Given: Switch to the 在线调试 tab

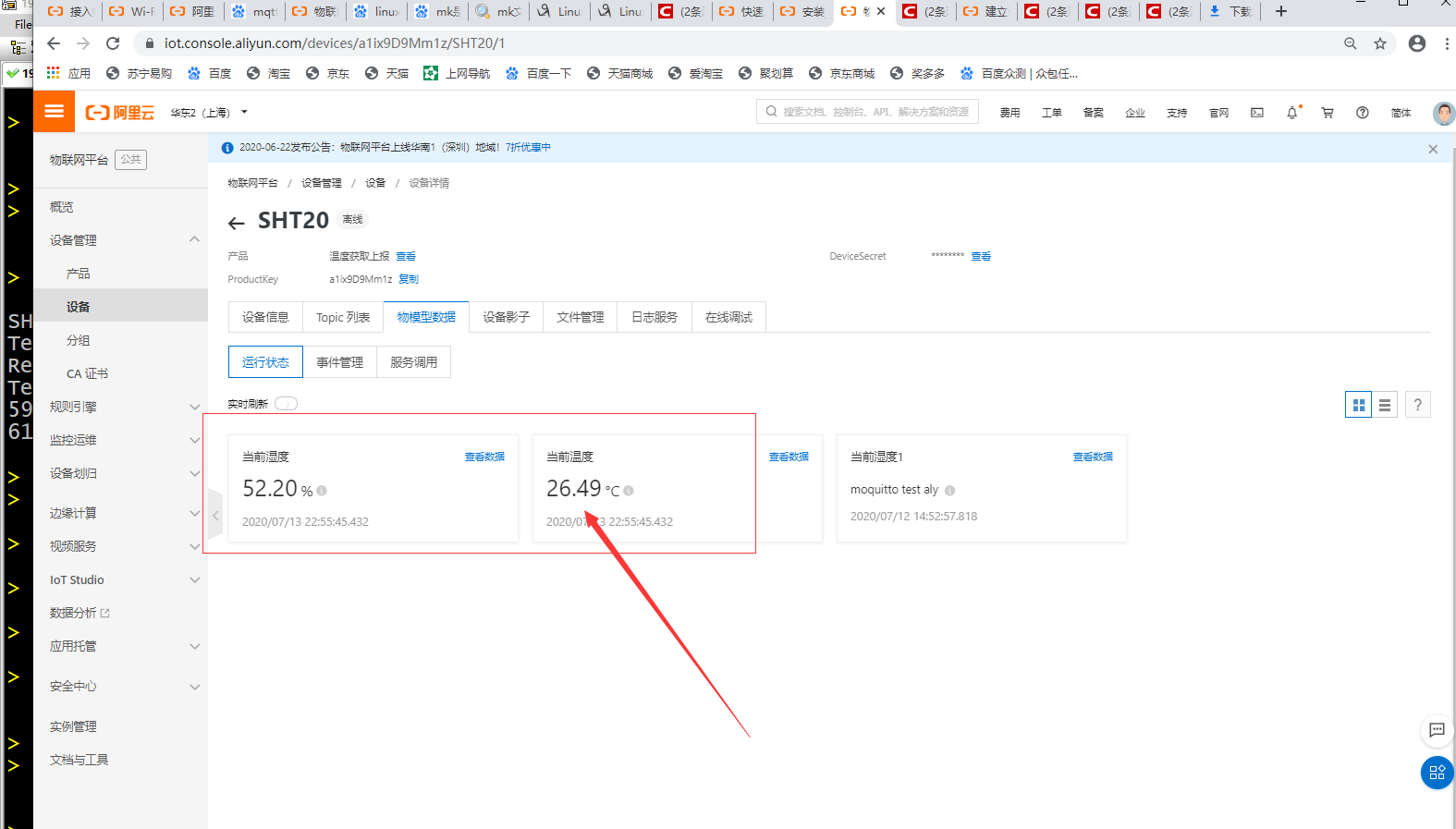Looking at the screenshot, I should [x=728, y=317].
